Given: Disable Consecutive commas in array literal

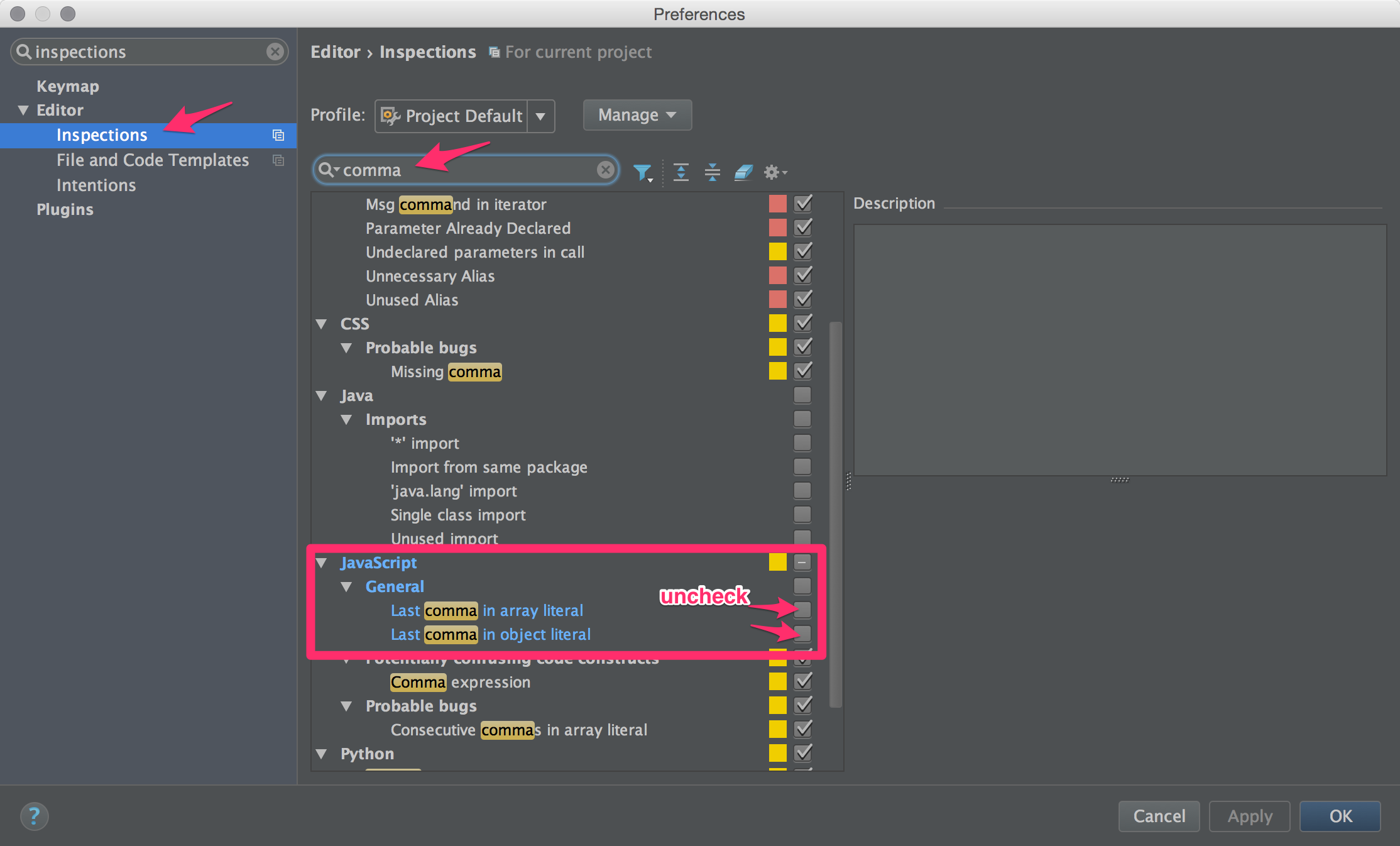Looking at the screenshot, I should (802, 729).
